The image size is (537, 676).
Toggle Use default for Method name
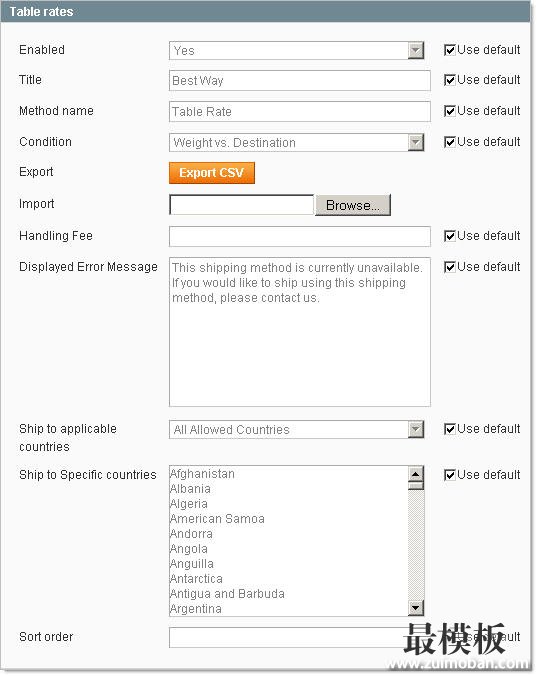pyautogui.click(x=450, y=111)
